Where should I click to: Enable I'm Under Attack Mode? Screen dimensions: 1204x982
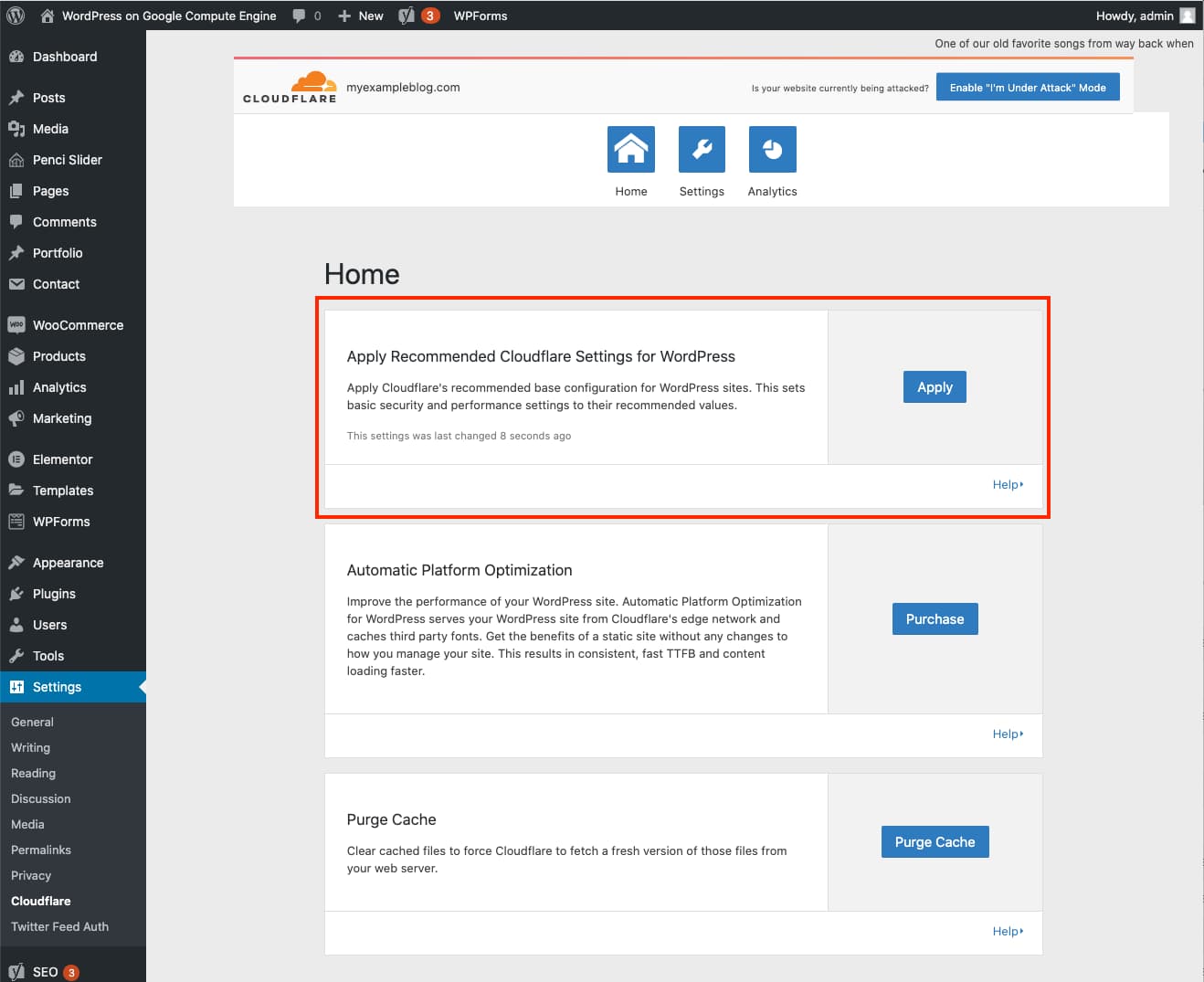[x=1028, y=88]
